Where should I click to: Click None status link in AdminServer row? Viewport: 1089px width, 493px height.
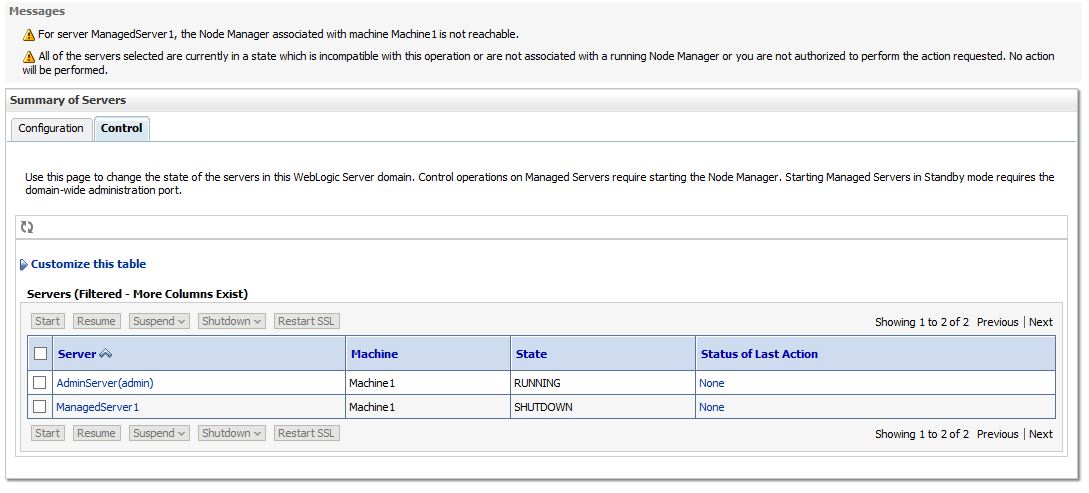(712, 383)
